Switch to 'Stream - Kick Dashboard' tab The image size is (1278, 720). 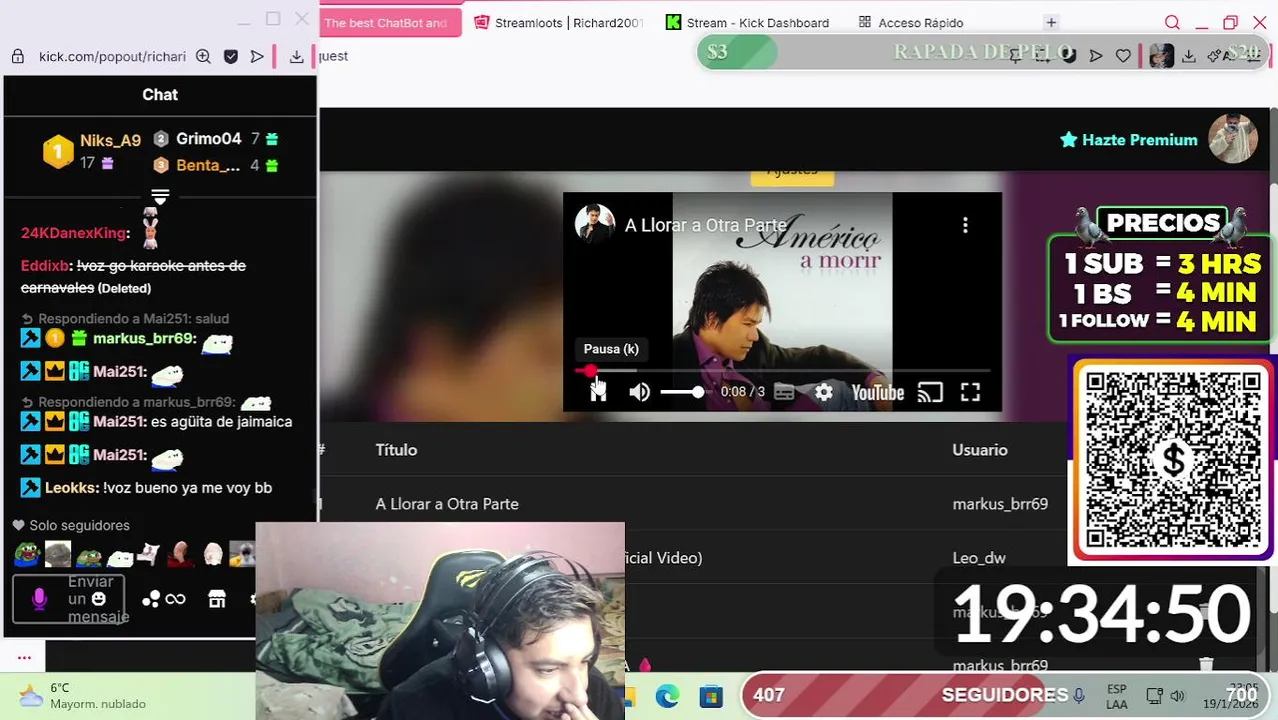coord(747,22)
